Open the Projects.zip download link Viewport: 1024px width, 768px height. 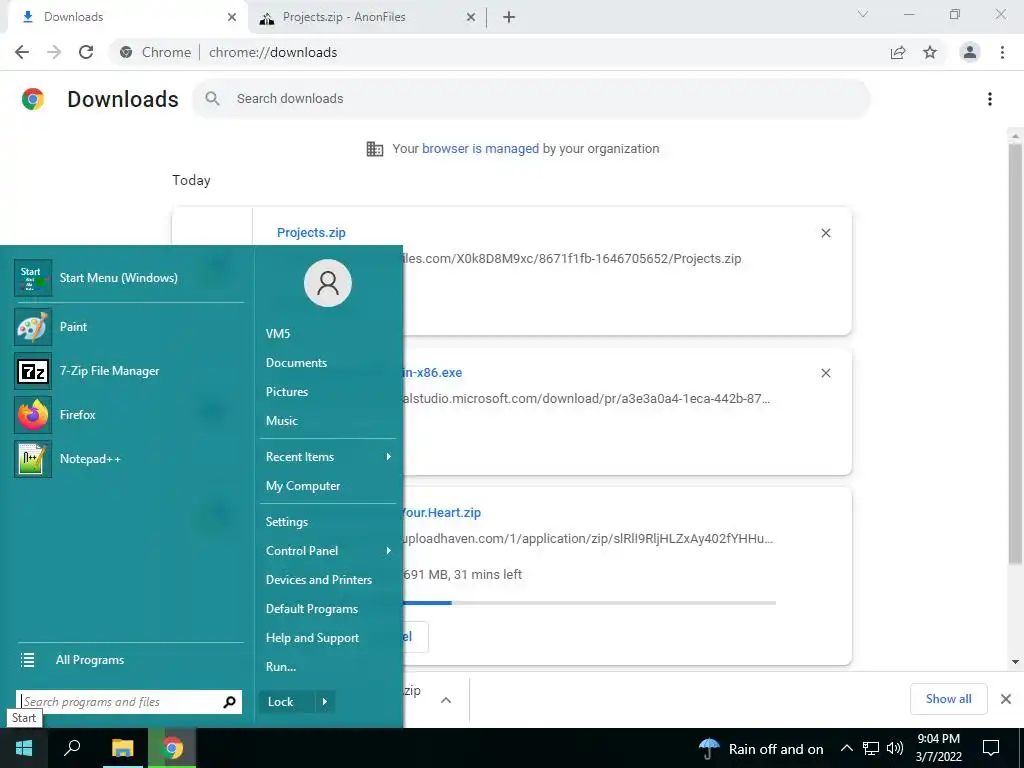311,233
